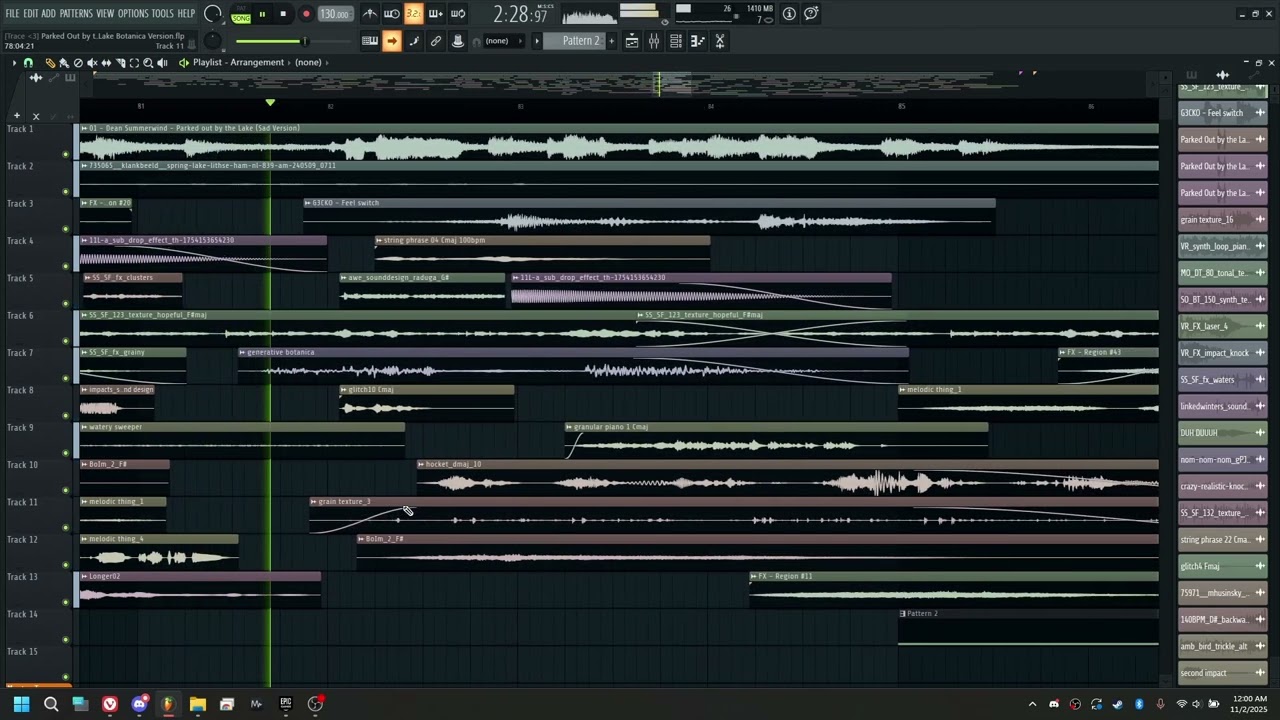
Task: Open the FILE menu
Action: pyautogui.click(x=12, y=14)
